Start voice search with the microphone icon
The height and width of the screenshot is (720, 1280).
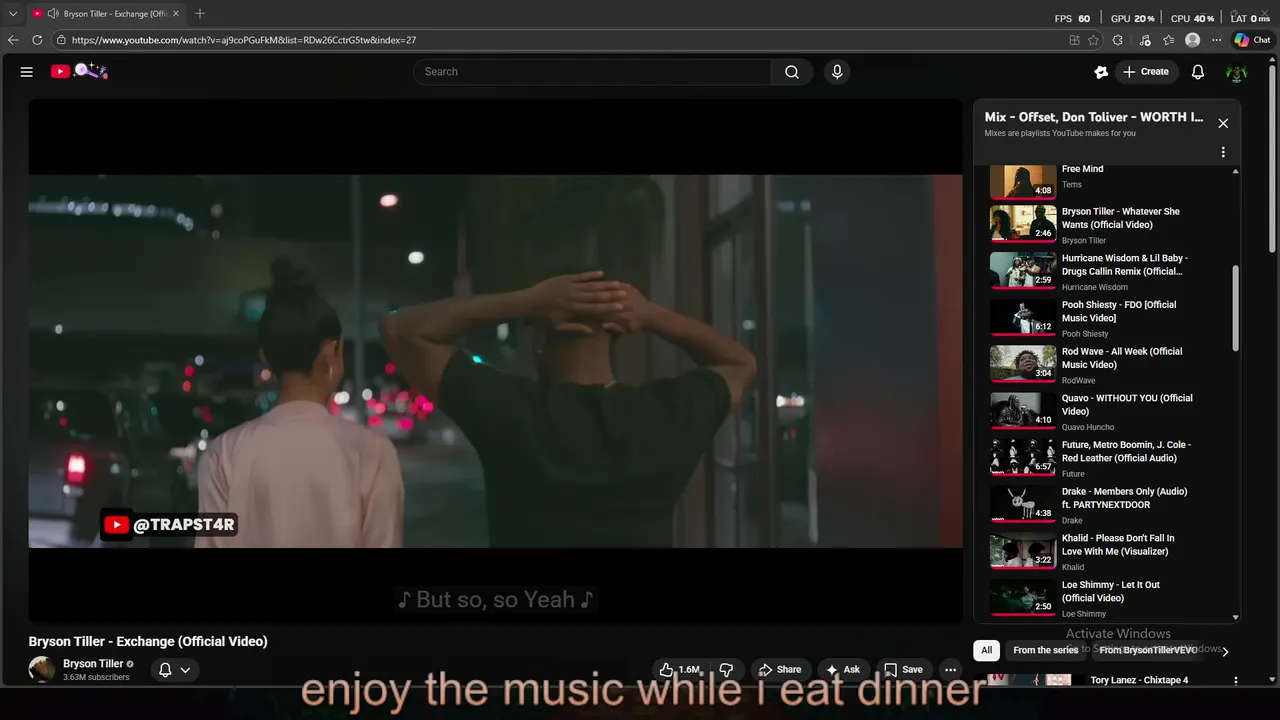click(837, 72)
